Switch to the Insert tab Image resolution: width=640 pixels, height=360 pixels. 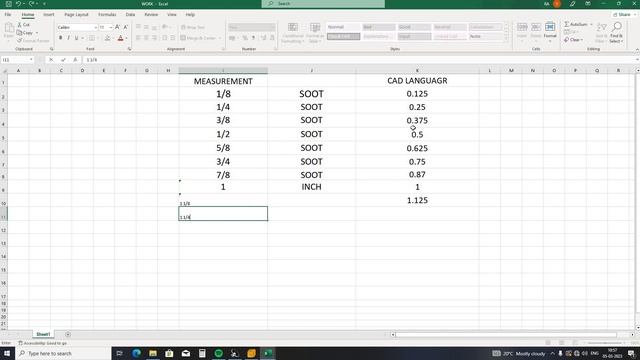coord(49,14)
